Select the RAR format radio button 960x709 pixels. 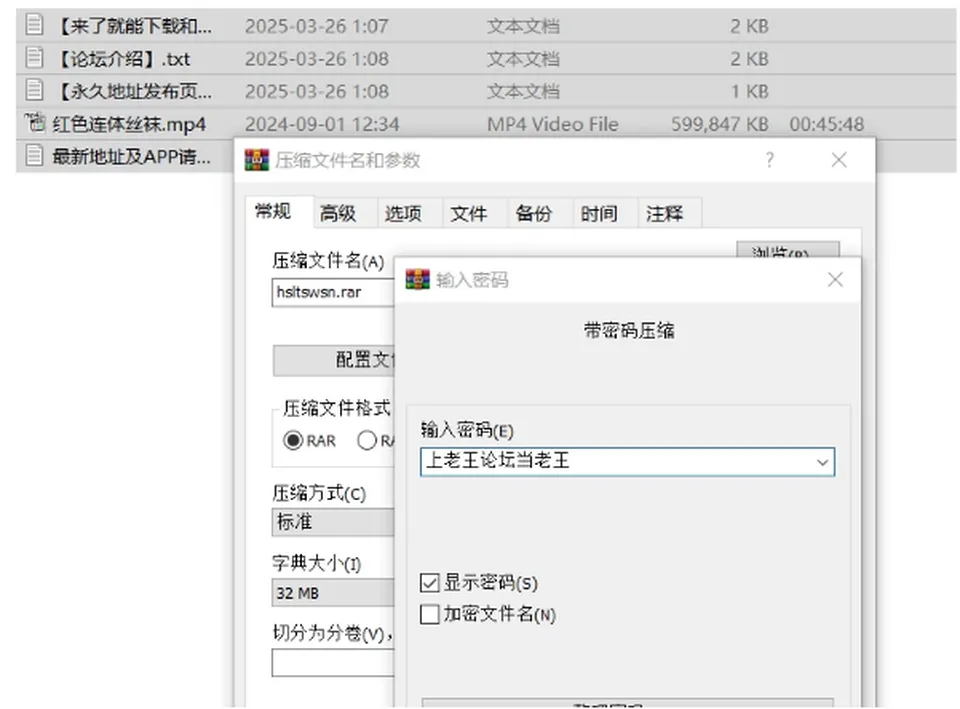293,440
